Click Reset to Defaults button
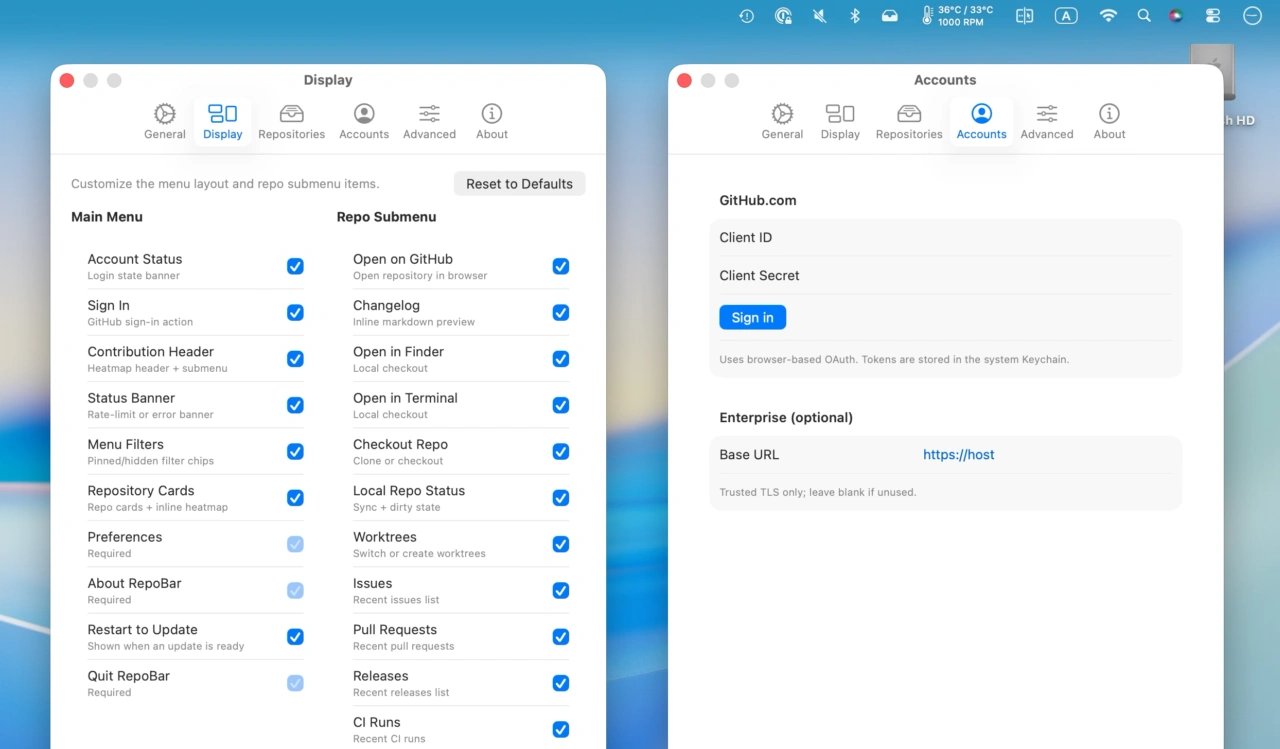The height and width of the screenshot is (749, 1280). tap(519, 184)
